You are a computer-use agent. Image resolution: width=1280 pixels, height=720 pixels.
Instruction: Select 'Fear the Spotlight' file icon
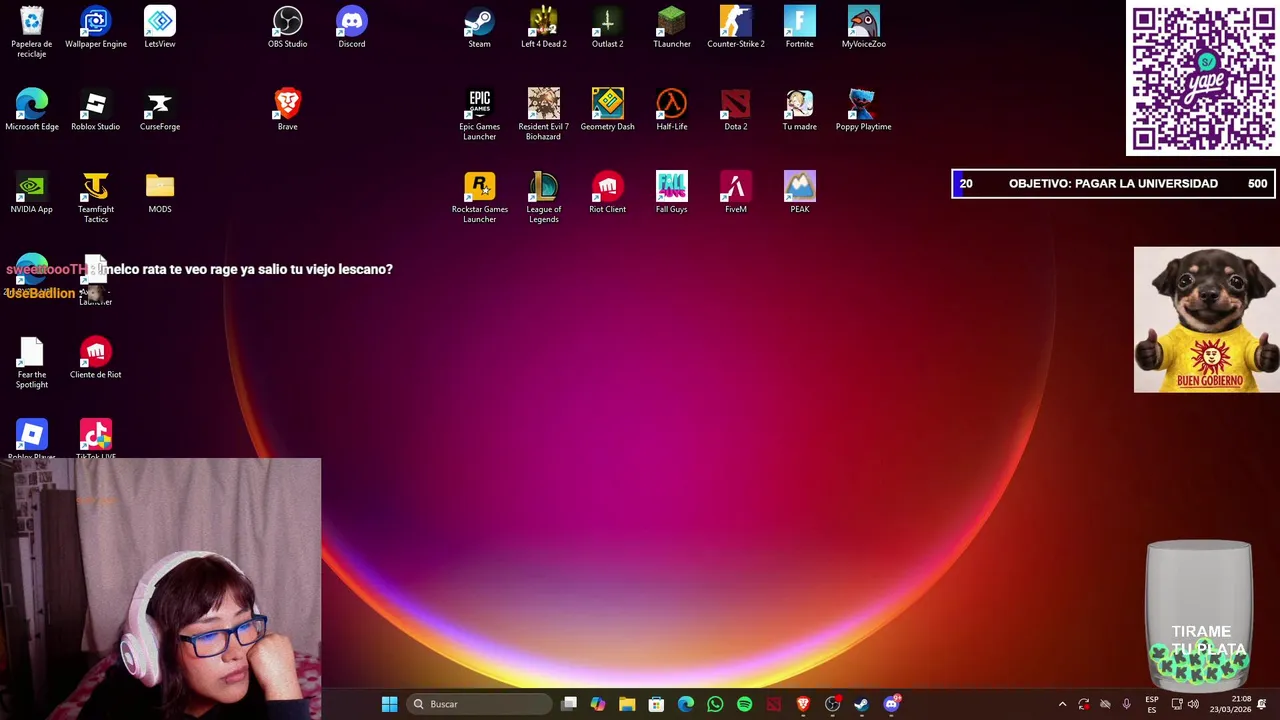[32, 363]
